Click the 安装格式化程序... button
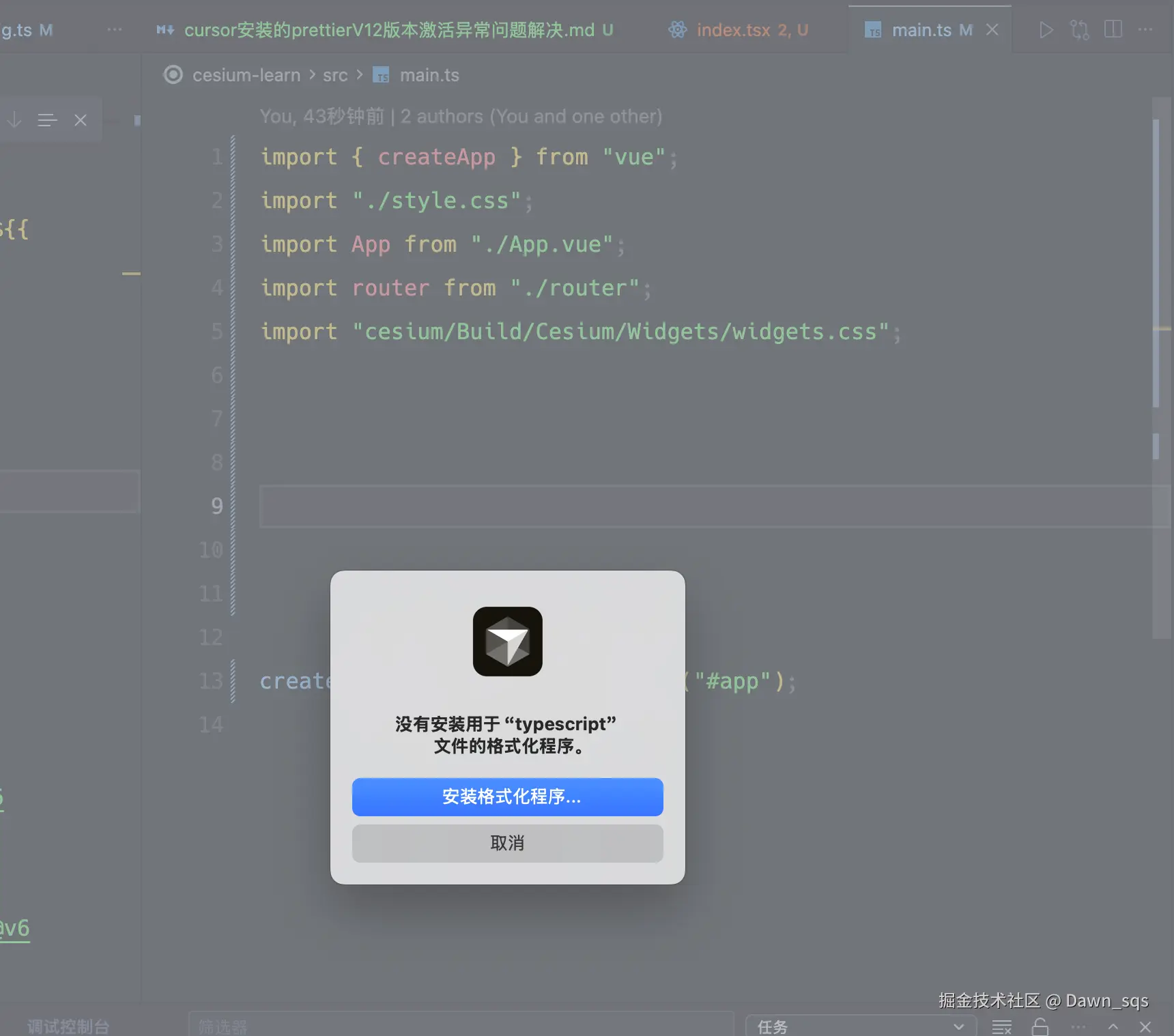The width and height of the screenshot is (1174, 1036). (x=508, y=796)
